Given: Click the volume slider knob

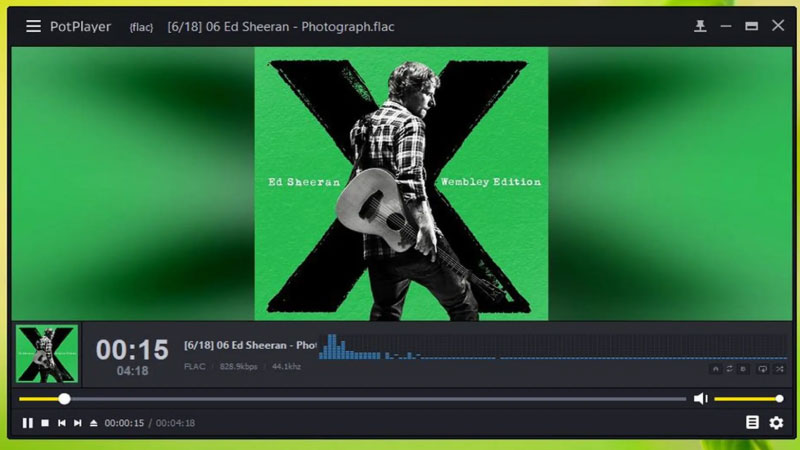Looking at the screenshot, I should [x=779, y=399].
